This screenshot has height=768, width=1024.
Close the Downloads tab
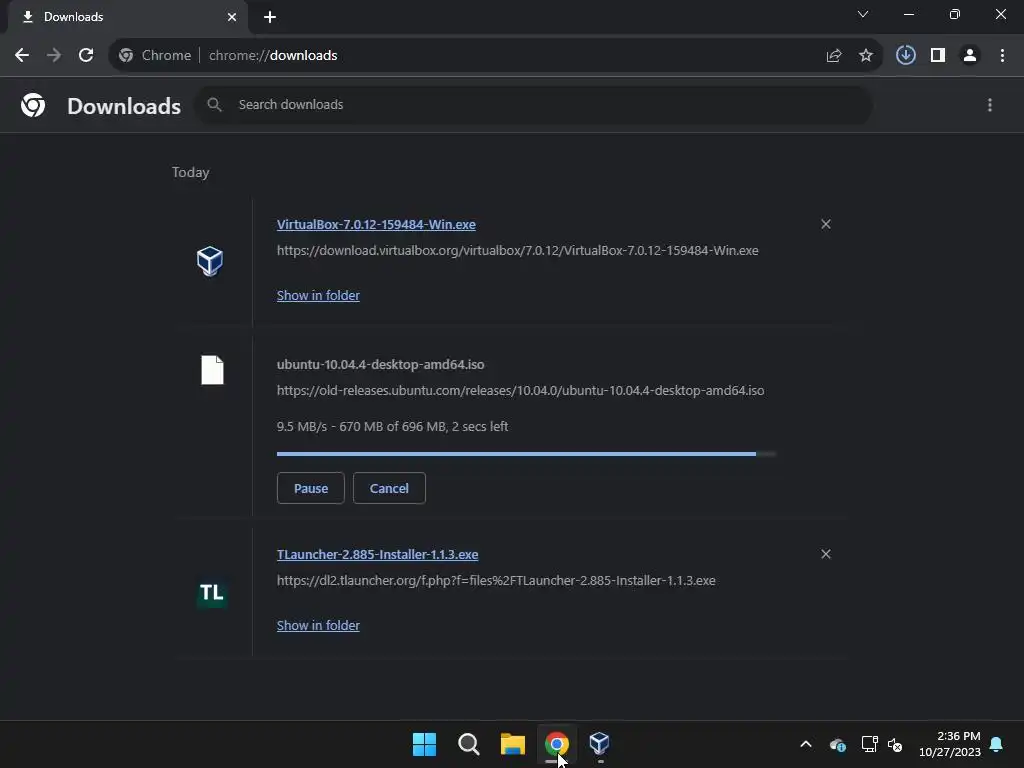coord(232,17)
